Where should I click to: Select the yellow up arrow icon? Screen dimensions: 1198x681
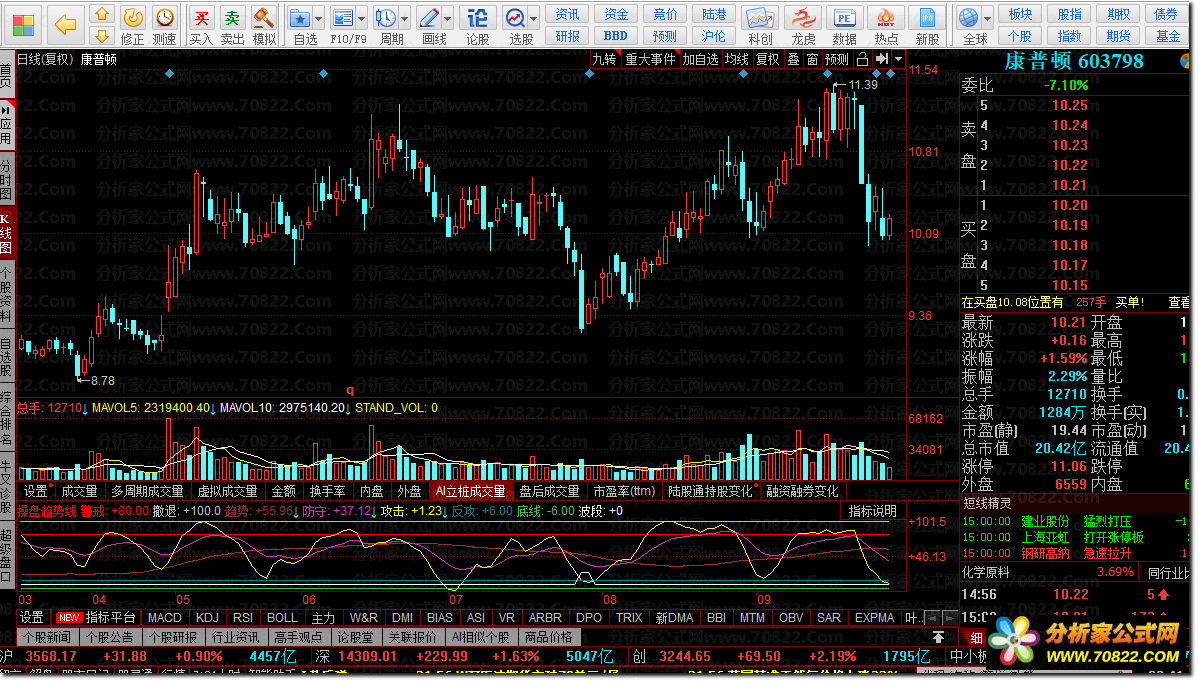pyautogui.click(x=101, y=15)
